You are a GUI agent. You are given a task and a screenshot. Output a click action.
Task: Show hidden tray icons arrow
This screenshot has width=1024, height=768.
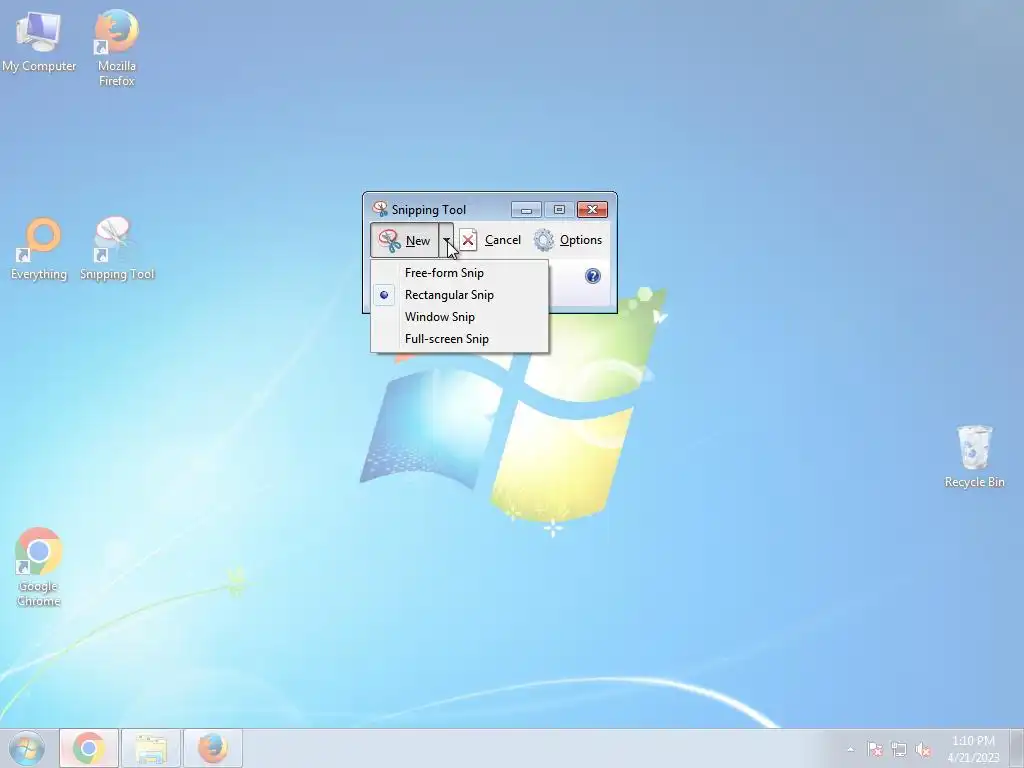[850, 749]
